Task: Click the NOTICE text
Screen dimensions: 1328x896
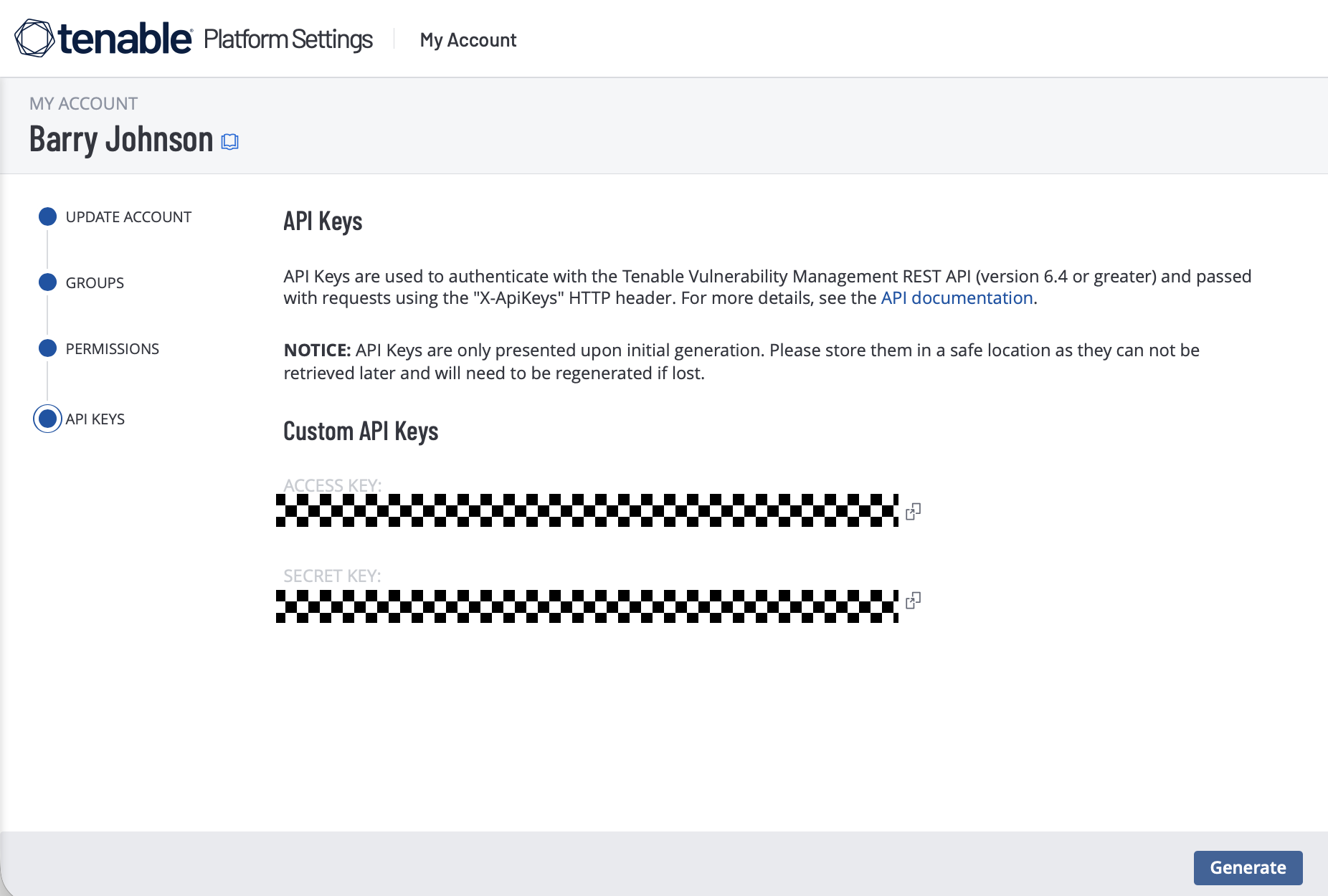Action: point(318,351)
